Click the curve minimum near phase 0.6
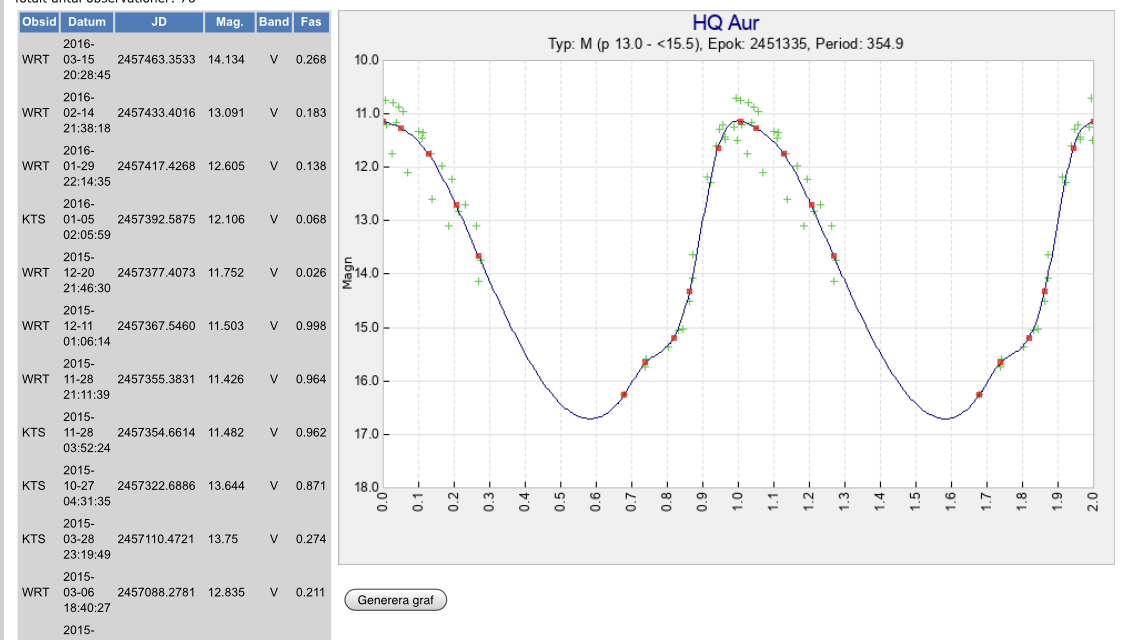Image resolution: width=1136 pixels, height=640 pixels. (590, 418)
